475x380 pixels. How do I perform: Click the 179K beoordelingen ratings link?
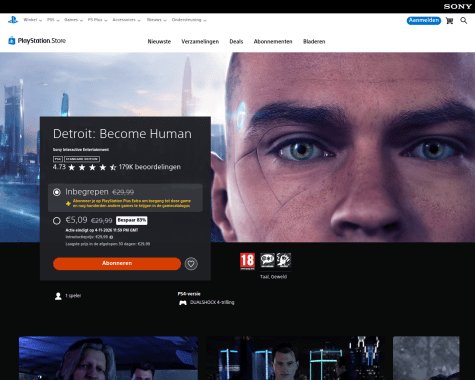pyautogui.click(x=150, y=167)
